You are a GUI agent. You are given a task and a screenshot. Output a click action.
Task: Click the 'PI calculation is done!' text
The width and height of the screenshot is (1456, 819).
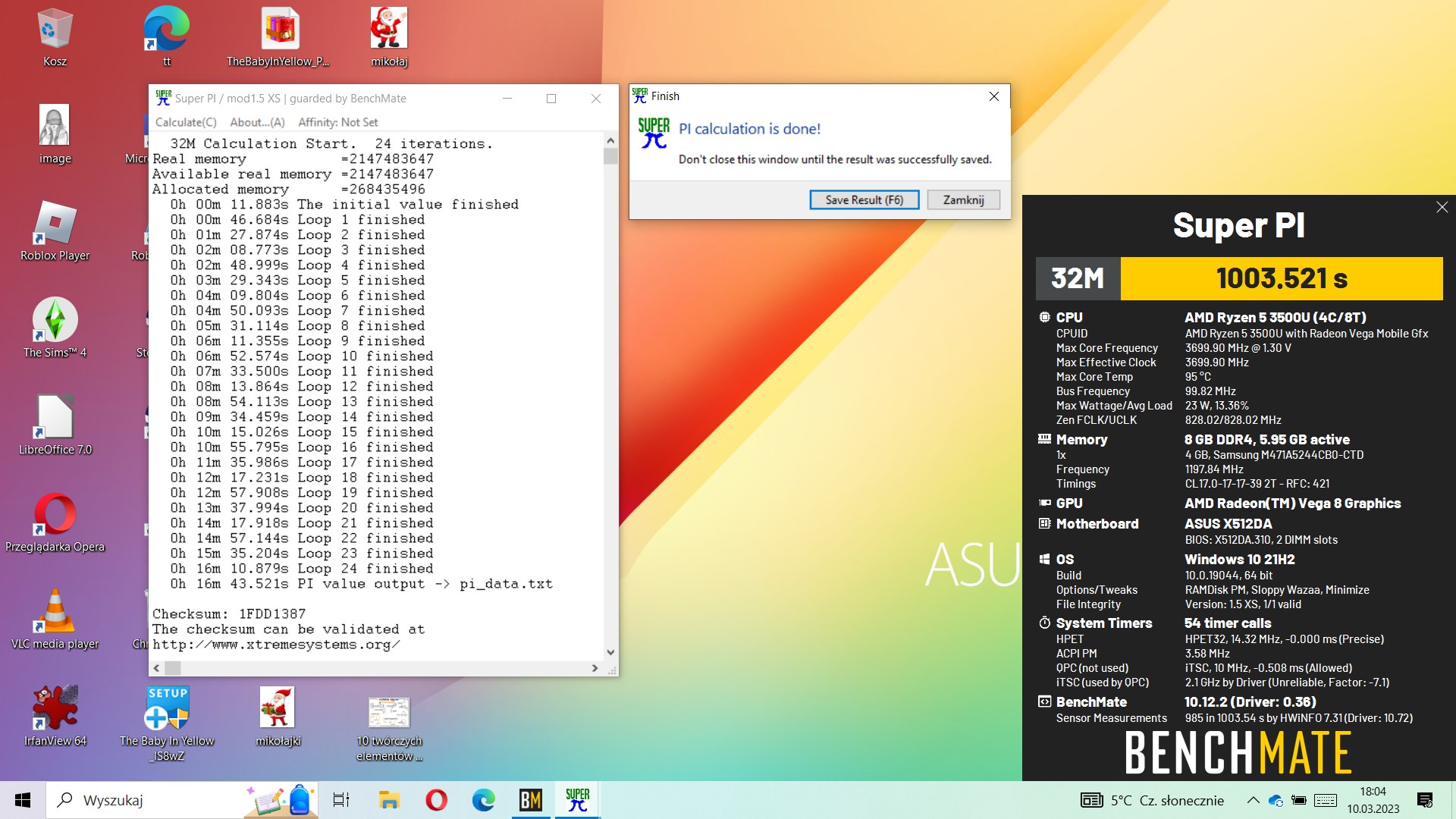(749, 129)
